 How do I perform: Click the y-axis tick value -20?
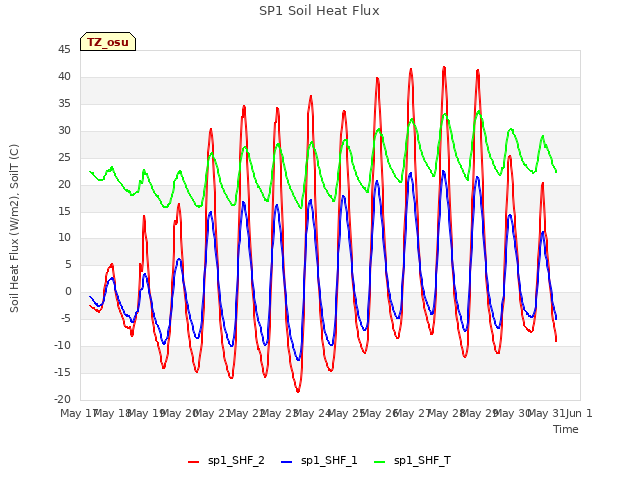62,399
